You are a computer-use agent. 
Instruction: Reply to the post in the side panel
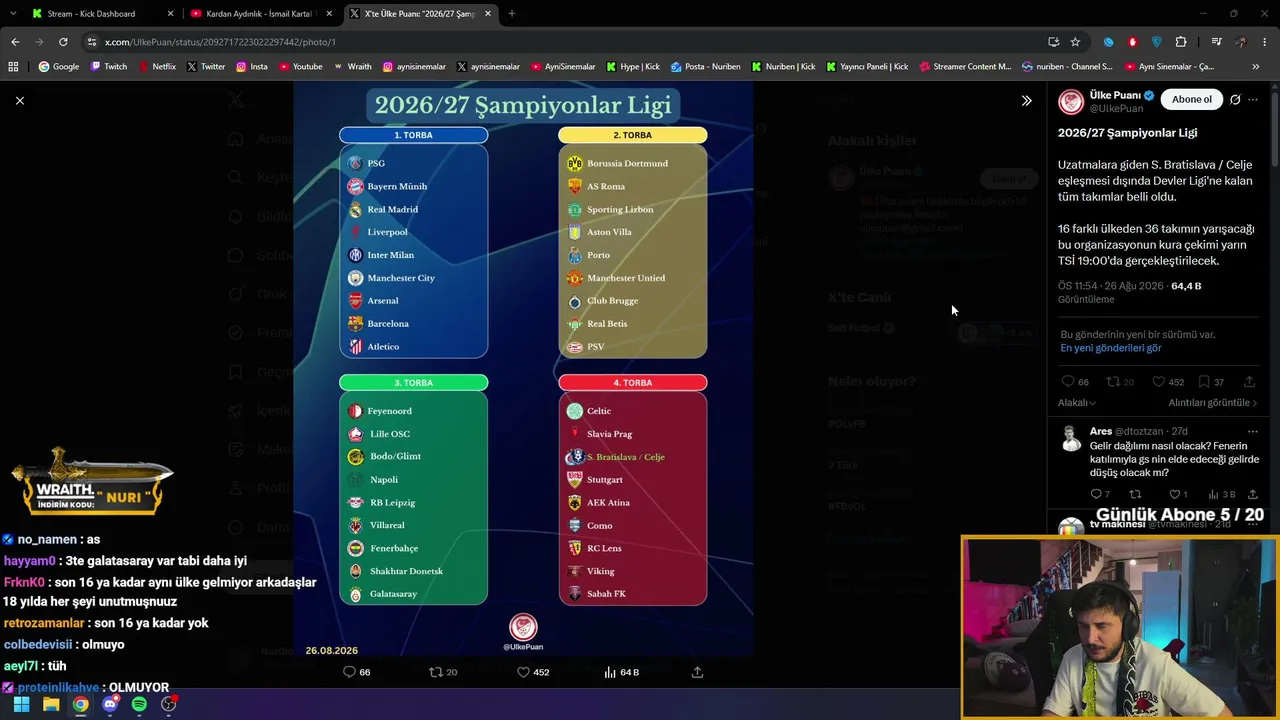pos(1068,381)
